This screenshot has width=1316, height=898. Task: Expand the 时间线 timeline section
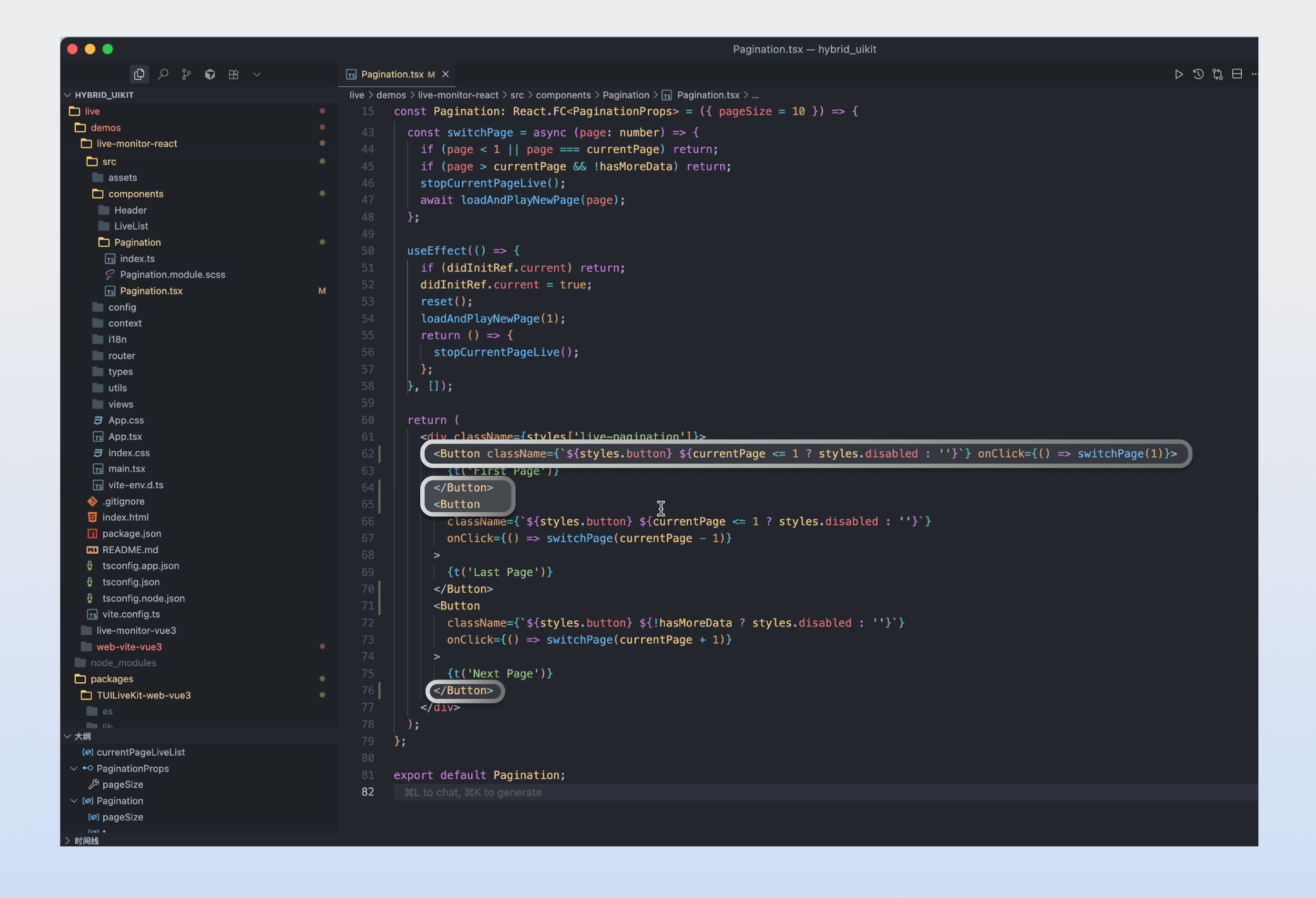coord(68,840)
